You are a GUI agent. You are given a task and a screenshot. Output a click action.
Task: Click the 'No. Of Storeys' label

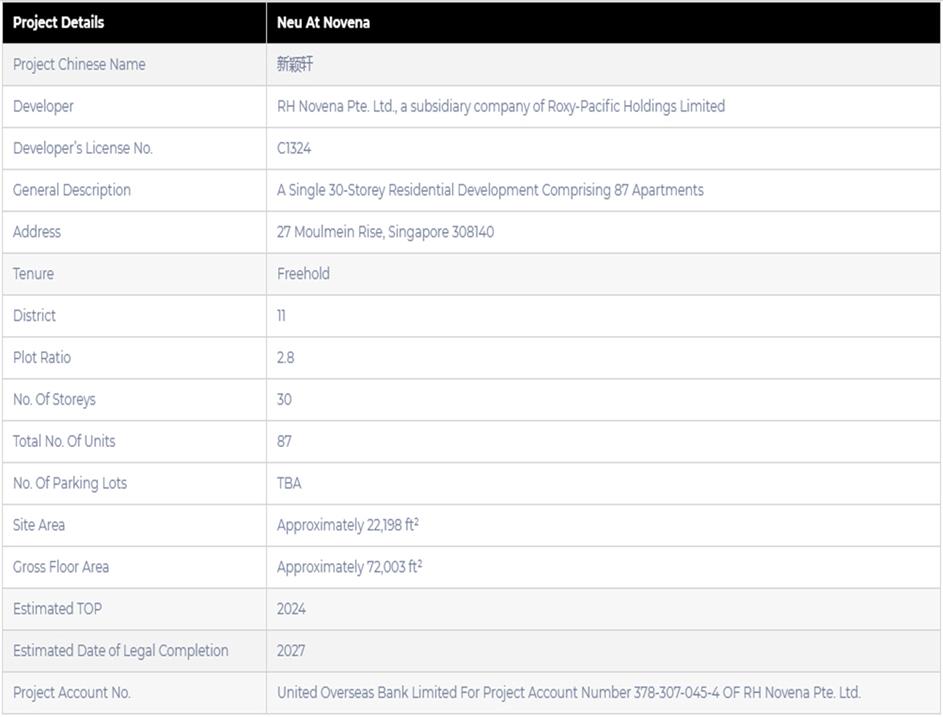(x=54, y=400)
